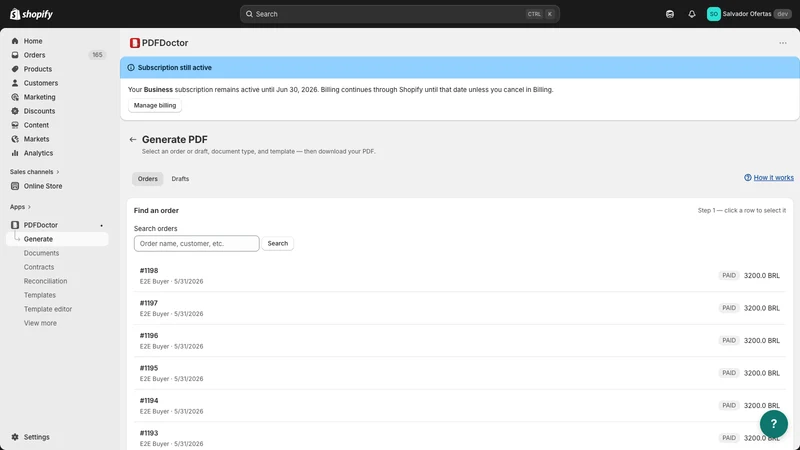The height and width of the screenshot is (450, 800).
Task: Select order #1197 row
Action: click(x=460, y=308)
